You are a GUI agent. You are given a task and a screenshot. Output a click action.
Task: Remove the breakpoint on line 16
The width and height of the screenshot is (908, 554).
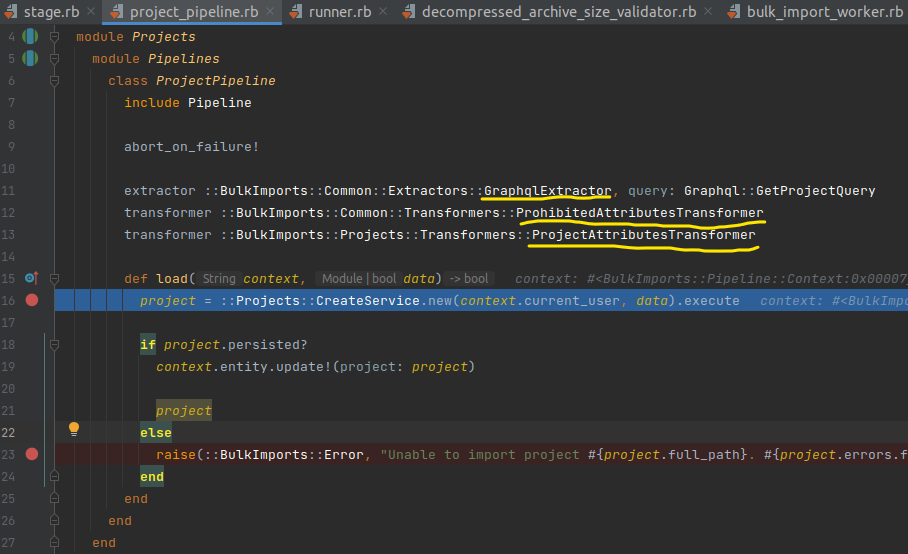(31, 300)
